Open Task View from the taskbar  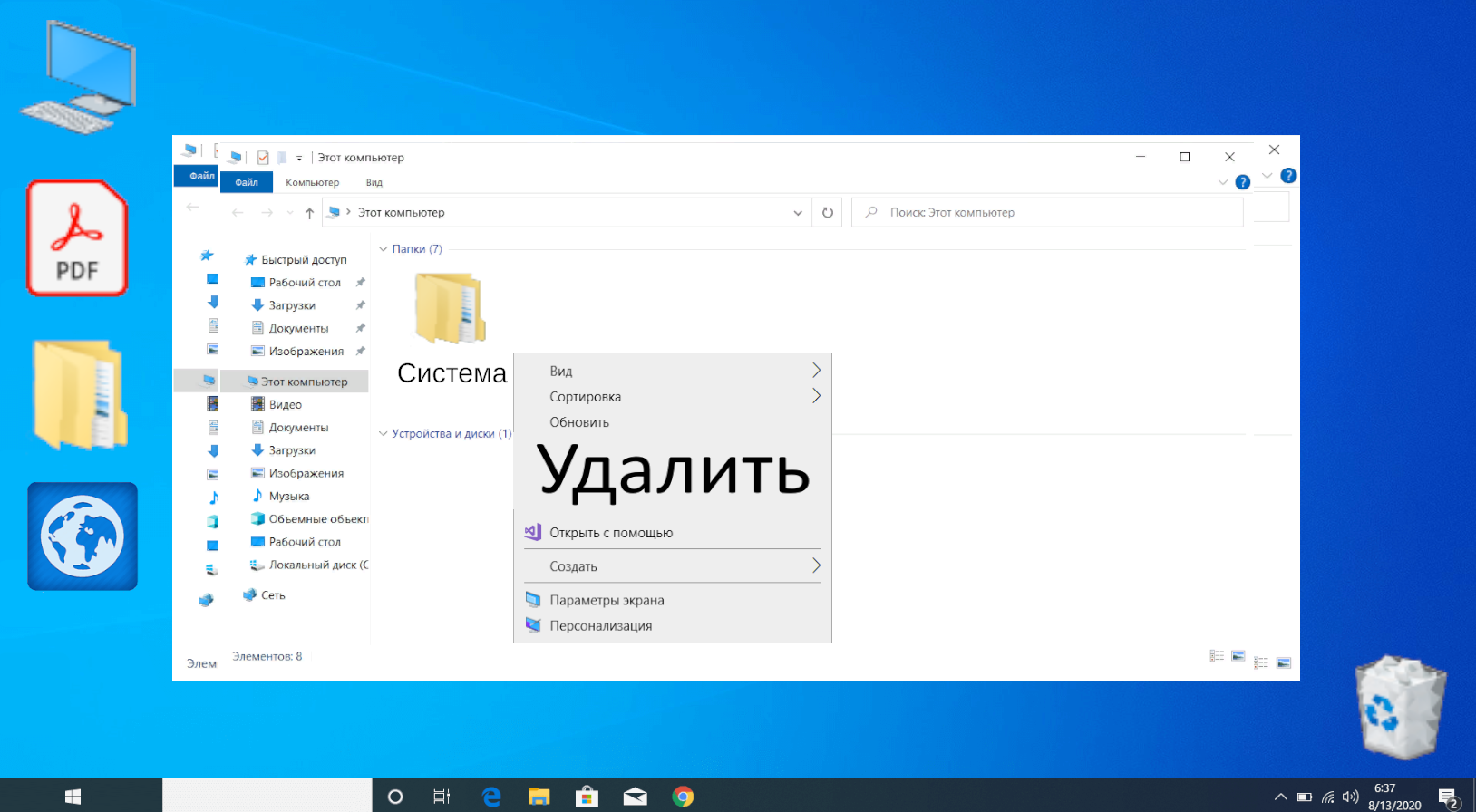click(442, 797)
